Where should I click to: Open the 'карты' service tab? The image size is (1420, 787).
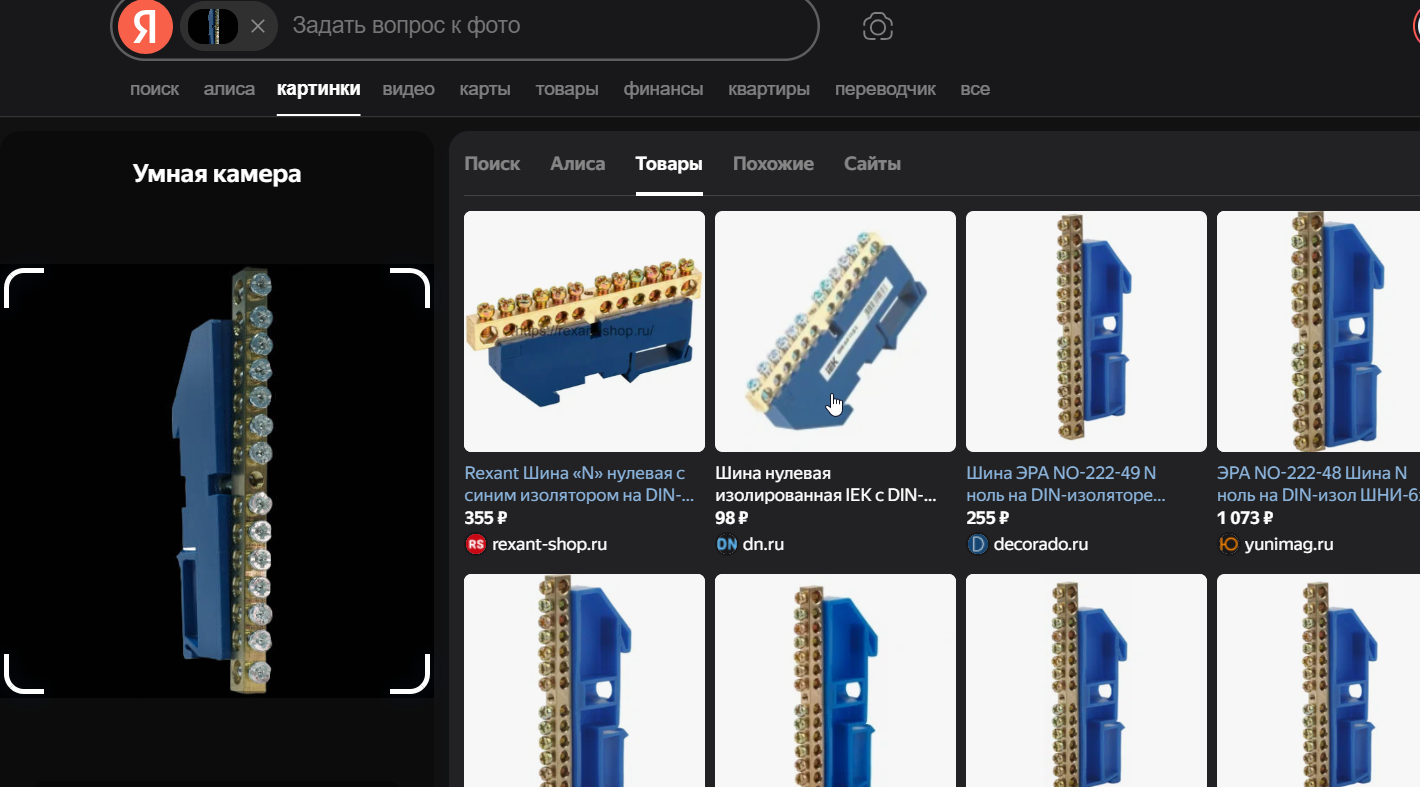pos(485,89)
